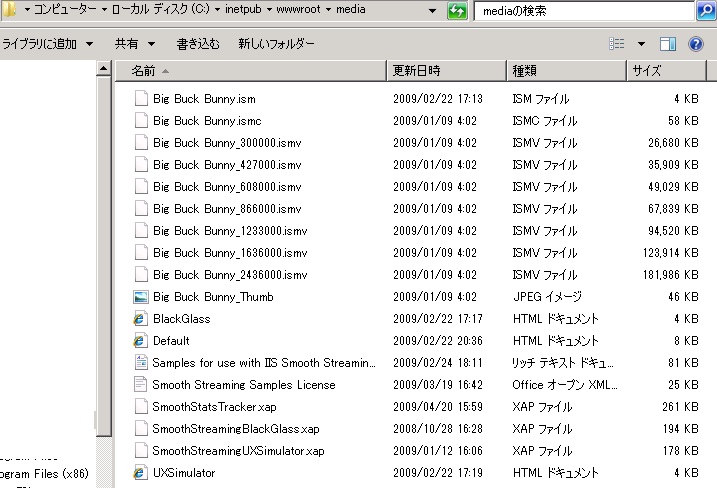Click the Samples for use with IIS document icon

[x=140, y=363]
